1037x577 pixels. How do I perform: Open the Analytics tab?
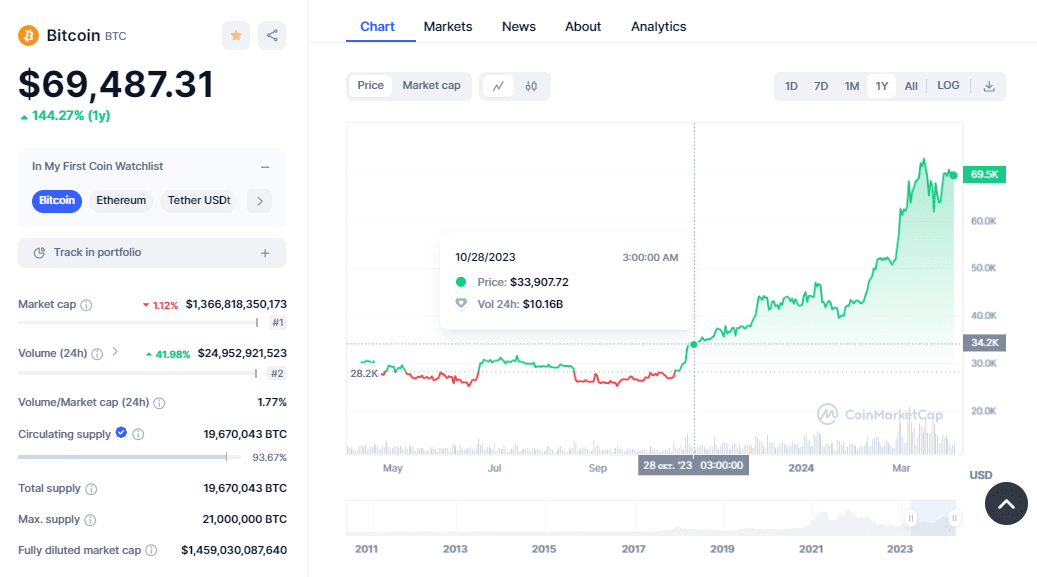click(x=658, y=26)
